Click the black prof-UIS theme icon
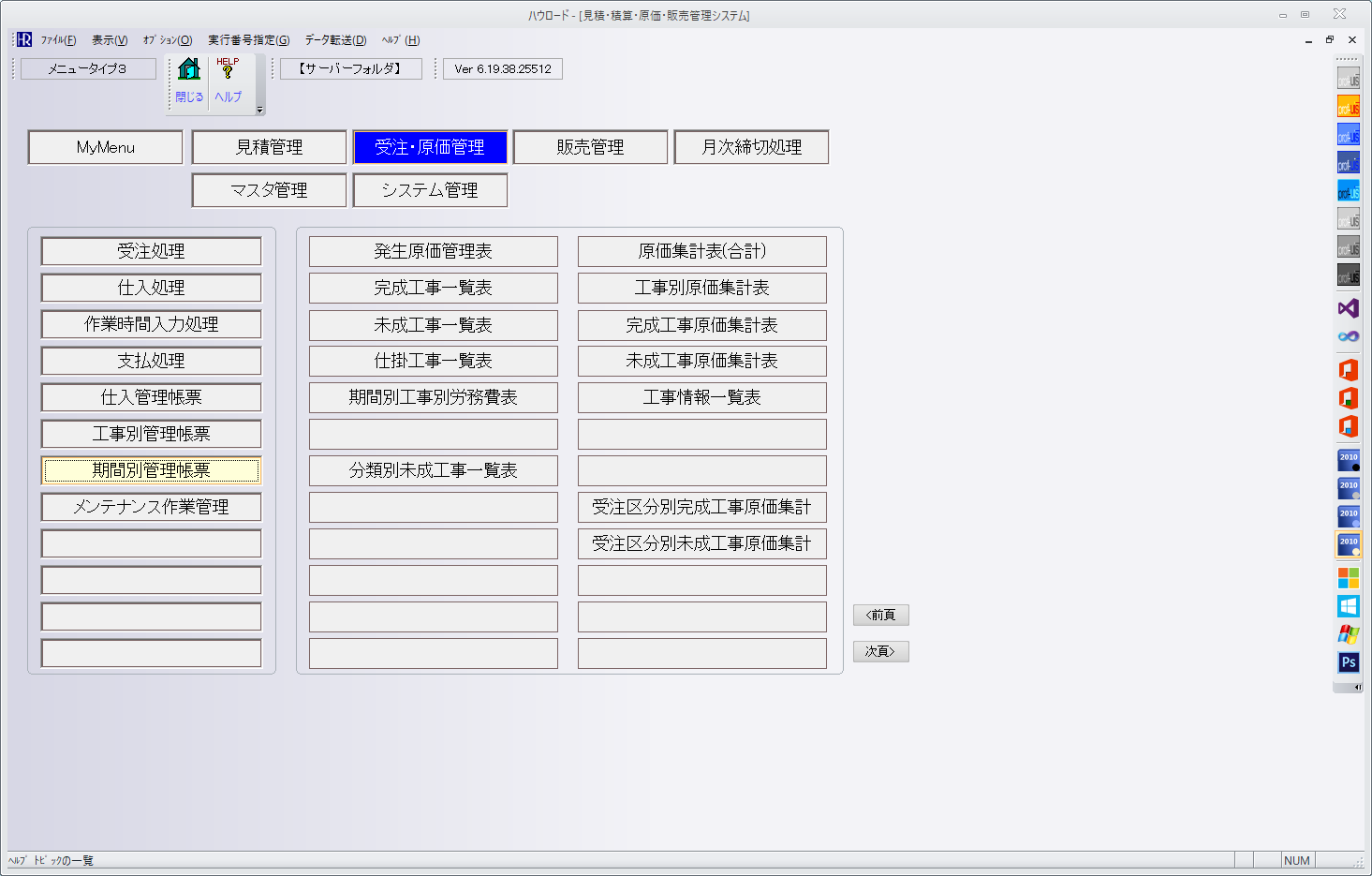This screenshot has height=876, width=1372. 1348,276
